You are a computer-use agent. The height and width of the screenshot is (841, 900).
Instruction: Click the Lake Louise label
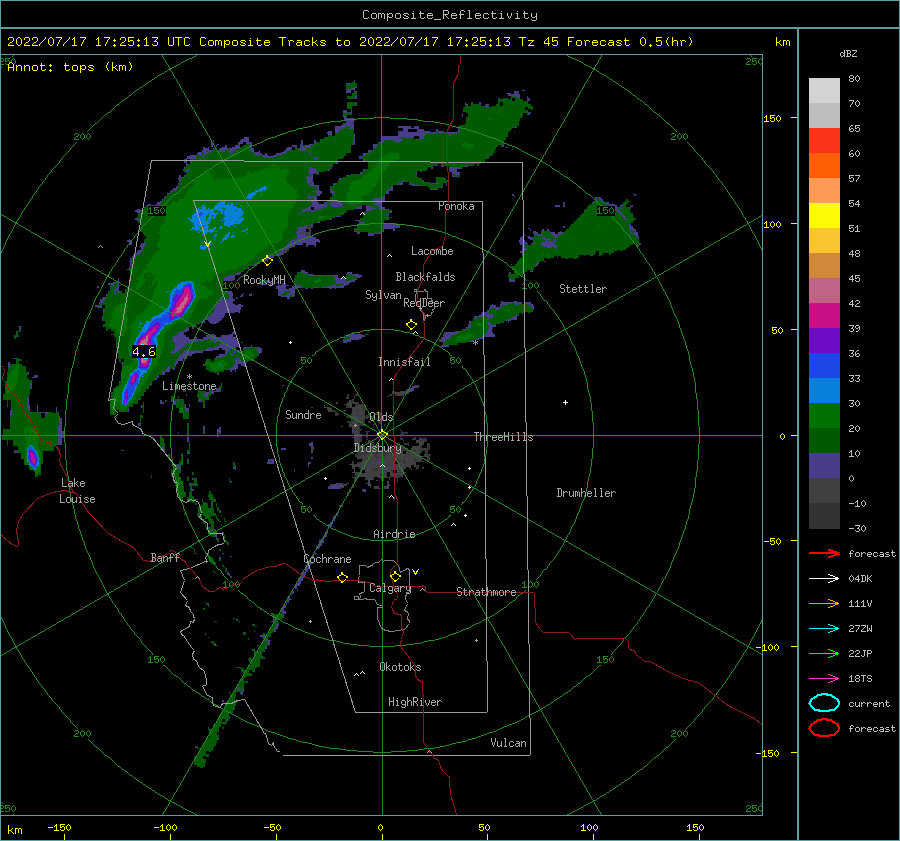(x=77, y=491)
